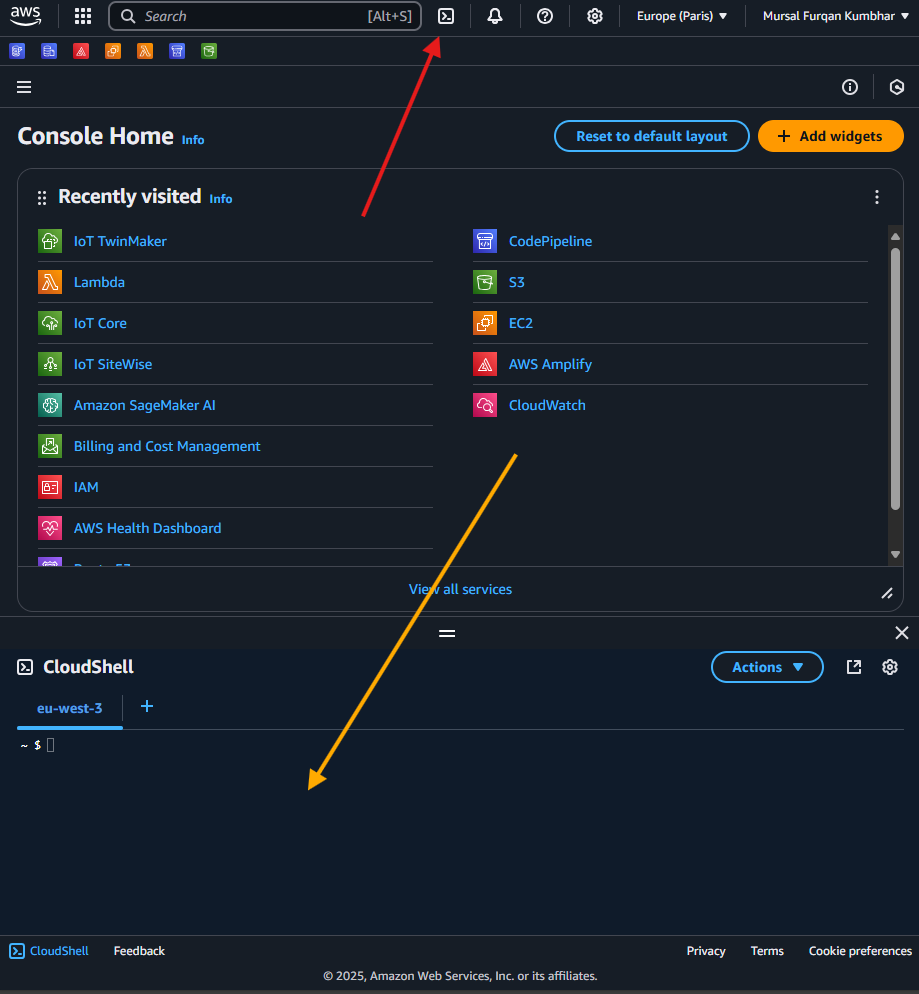Open Recently visited widget options menu
919x994 pixels.
click(x=877, y=197)
